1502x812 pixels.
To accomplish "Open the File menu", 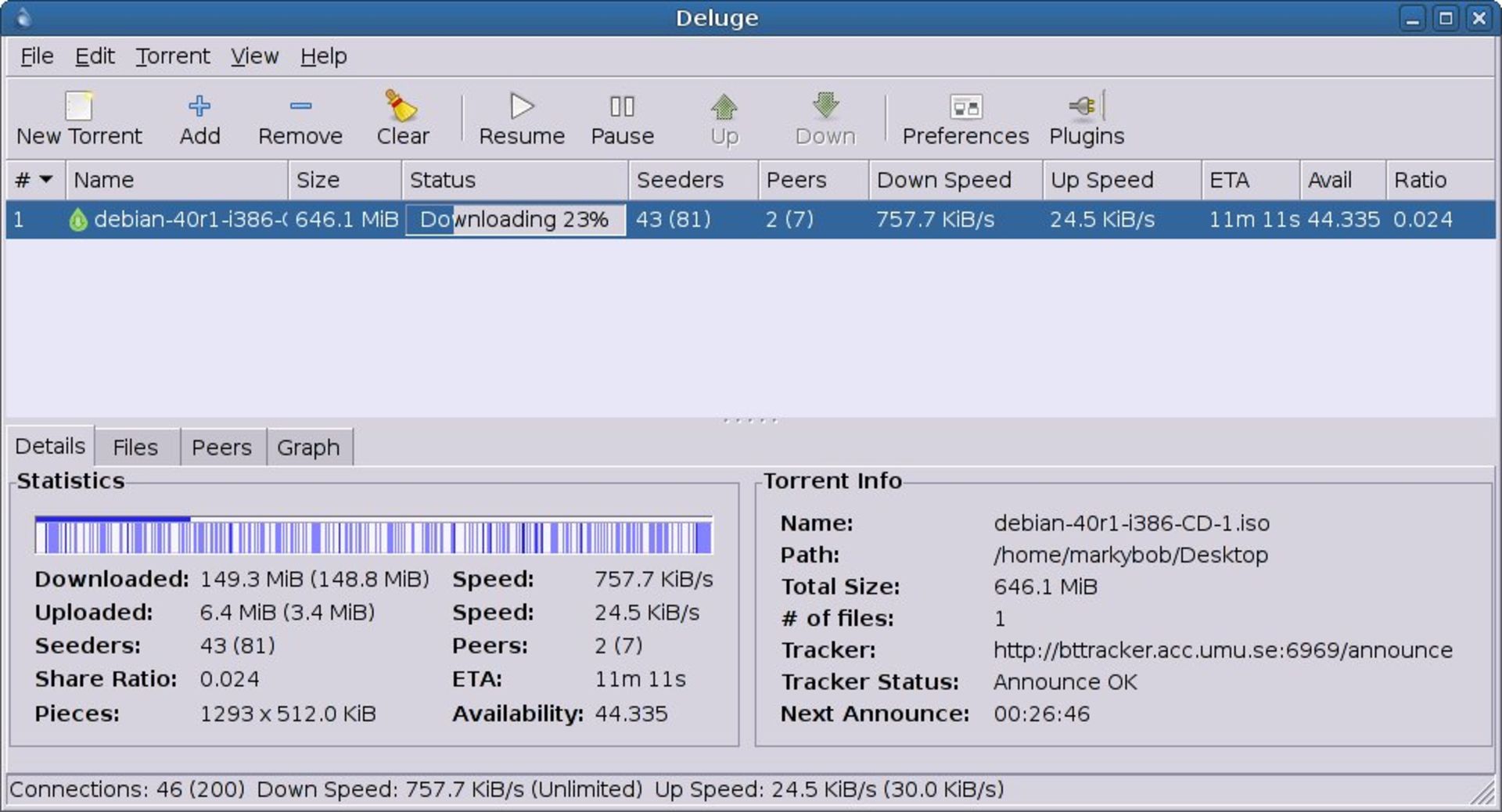I will [37, 56].
